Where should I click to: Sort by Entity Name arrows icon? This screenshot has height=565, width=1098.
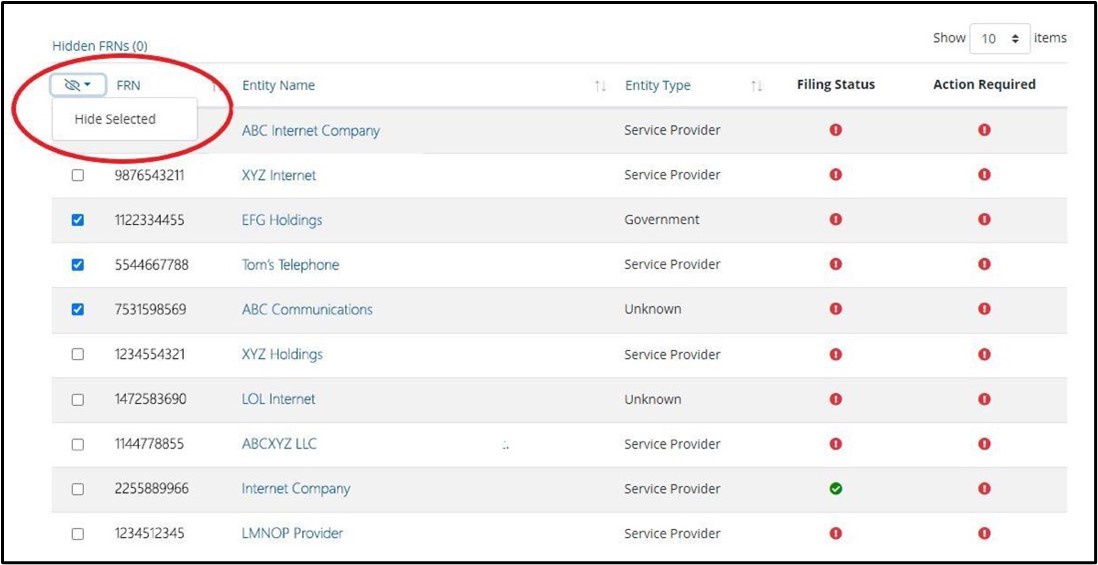600,86
